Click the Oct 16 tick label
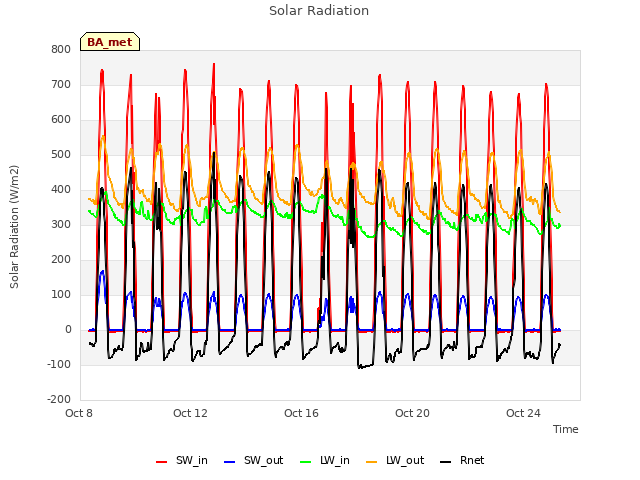This screenshot has height=480, width=640. click(301, 413)
